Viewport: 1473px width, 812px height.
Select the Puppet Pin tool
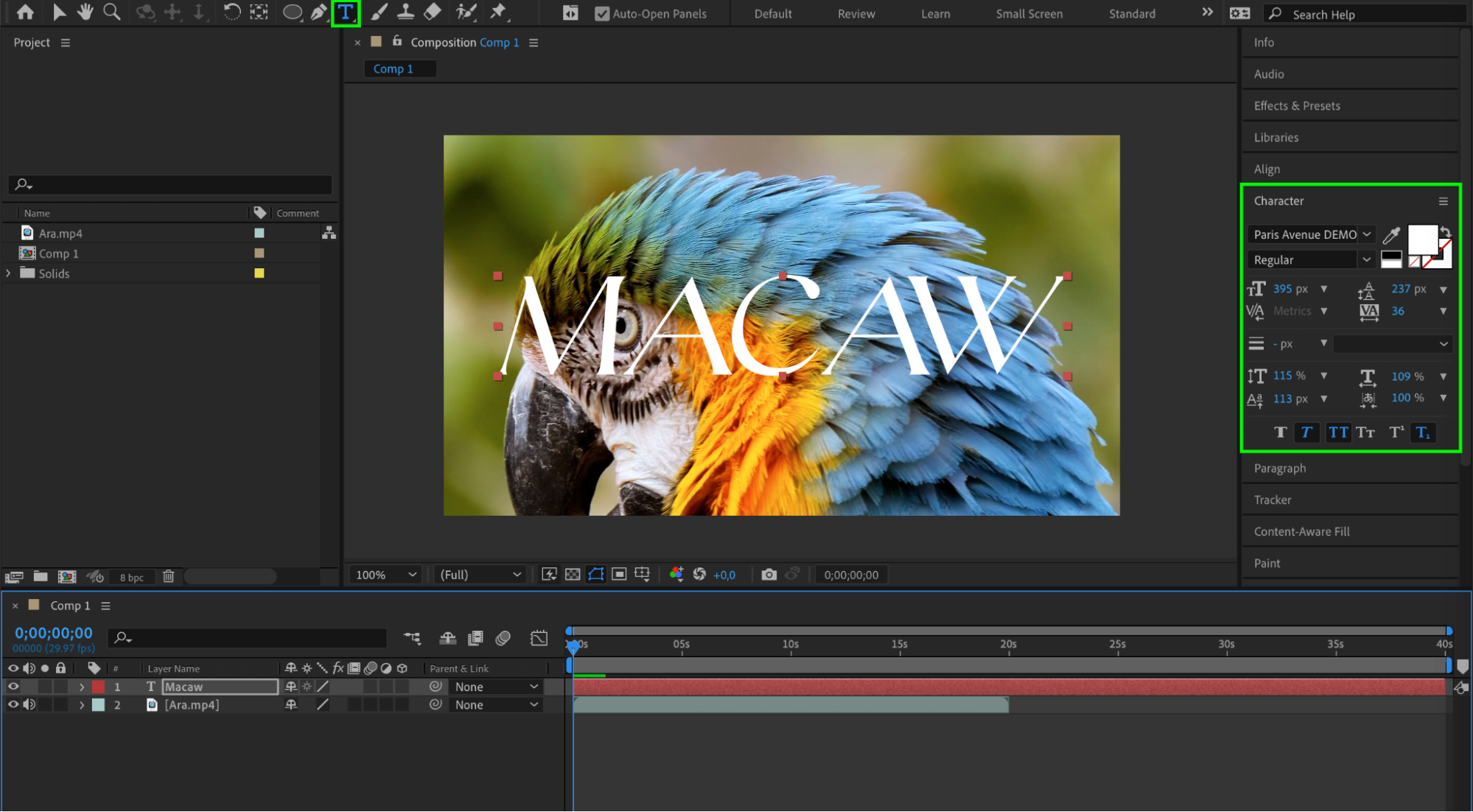[499, 13]
